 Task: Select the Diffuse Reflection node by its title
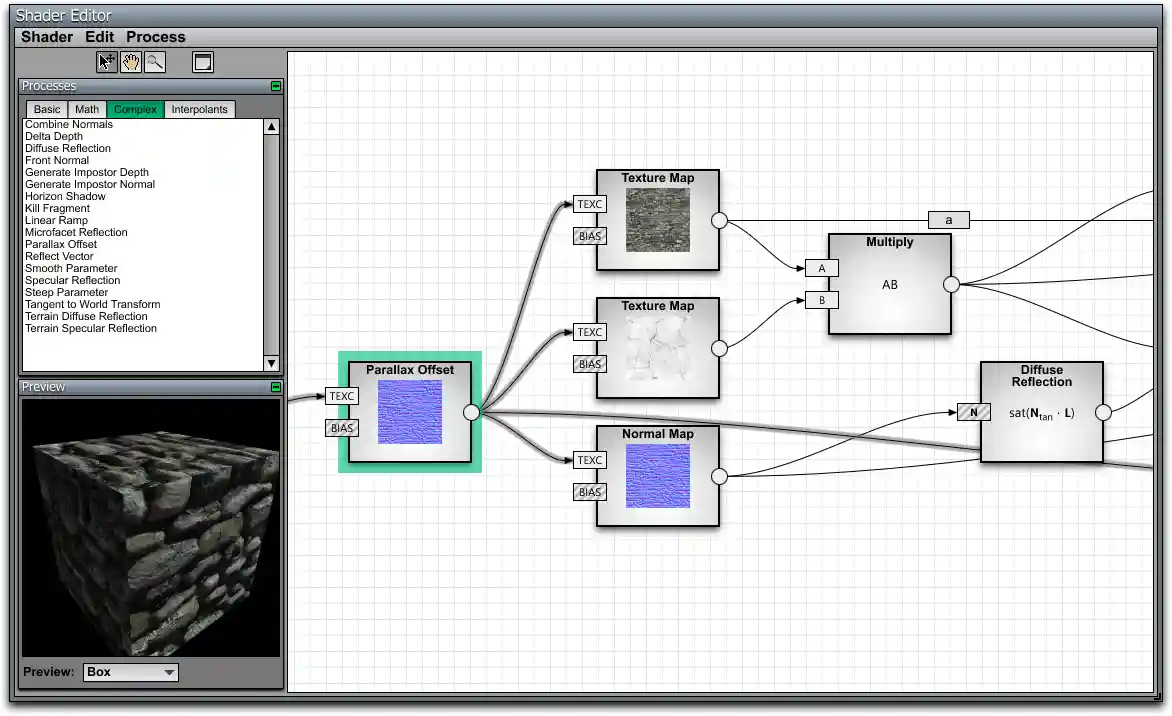click(x=1042, y=376)
